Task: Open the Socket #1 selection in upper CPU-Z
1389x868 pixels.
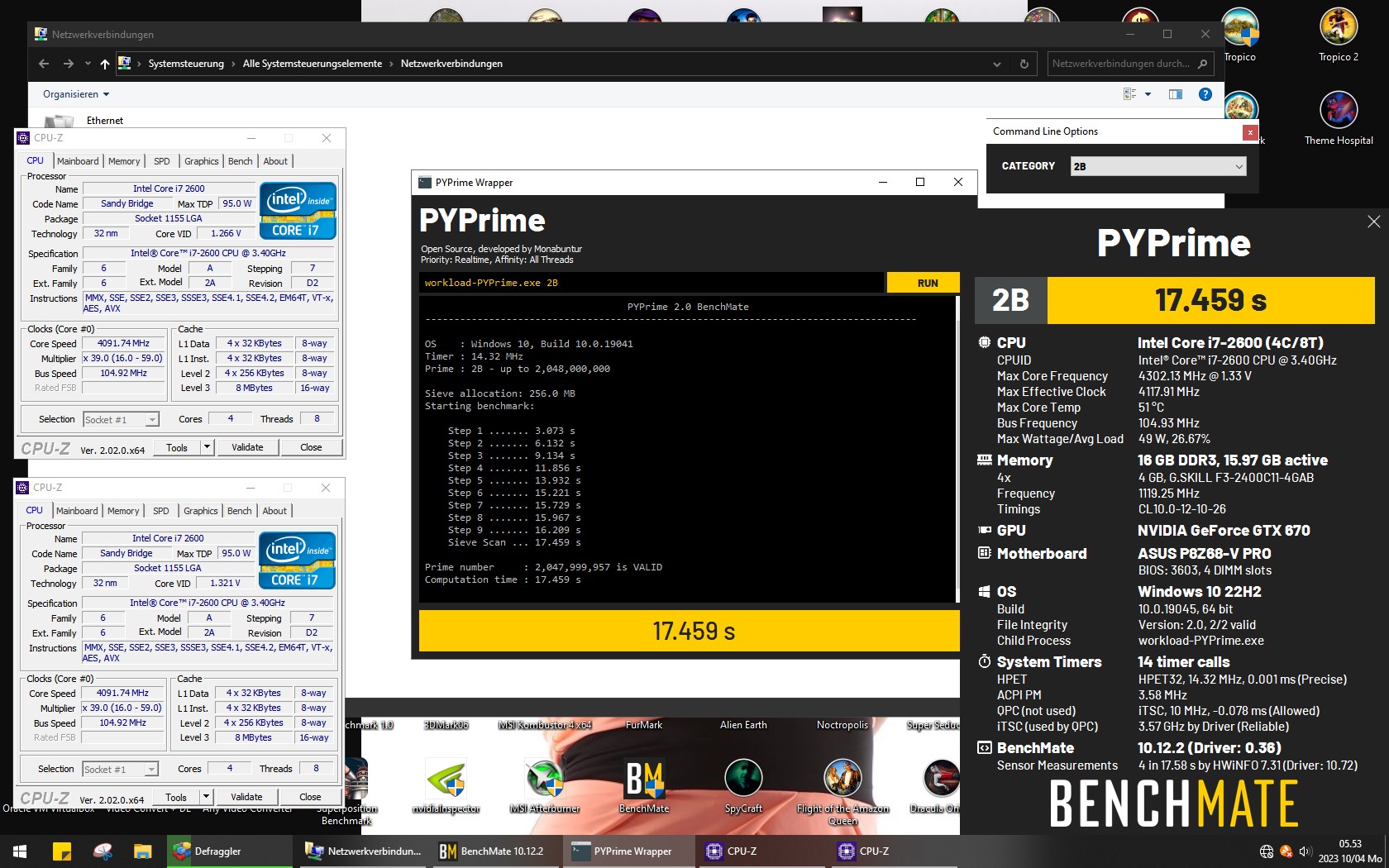Action: (121, 420)
